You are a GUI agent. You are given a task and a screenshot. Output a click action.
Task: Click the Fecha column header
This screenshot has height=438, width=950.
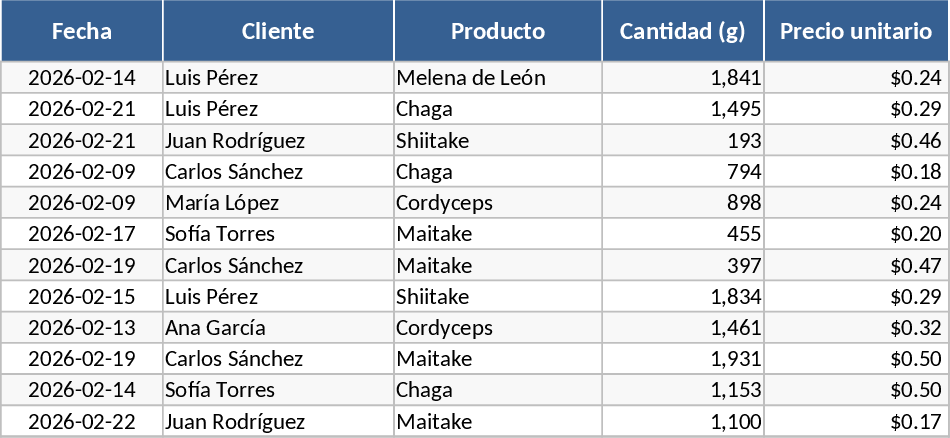point(82,31)
